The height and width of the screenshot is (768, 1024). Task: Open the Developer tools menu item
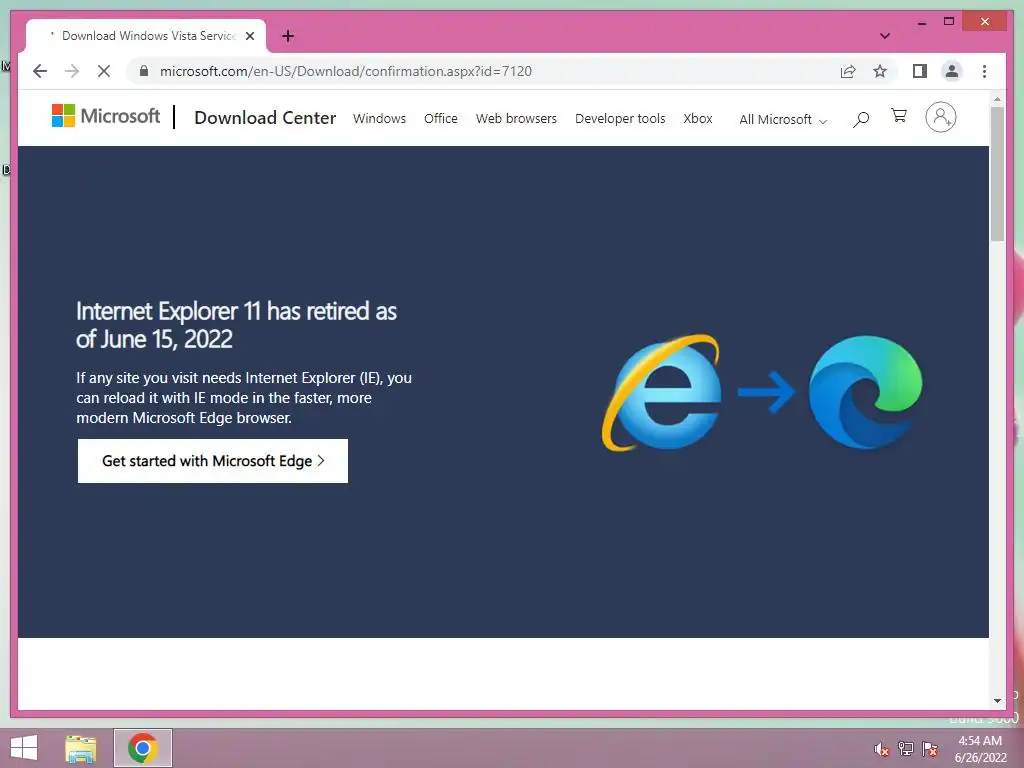(x=620, y=119)
